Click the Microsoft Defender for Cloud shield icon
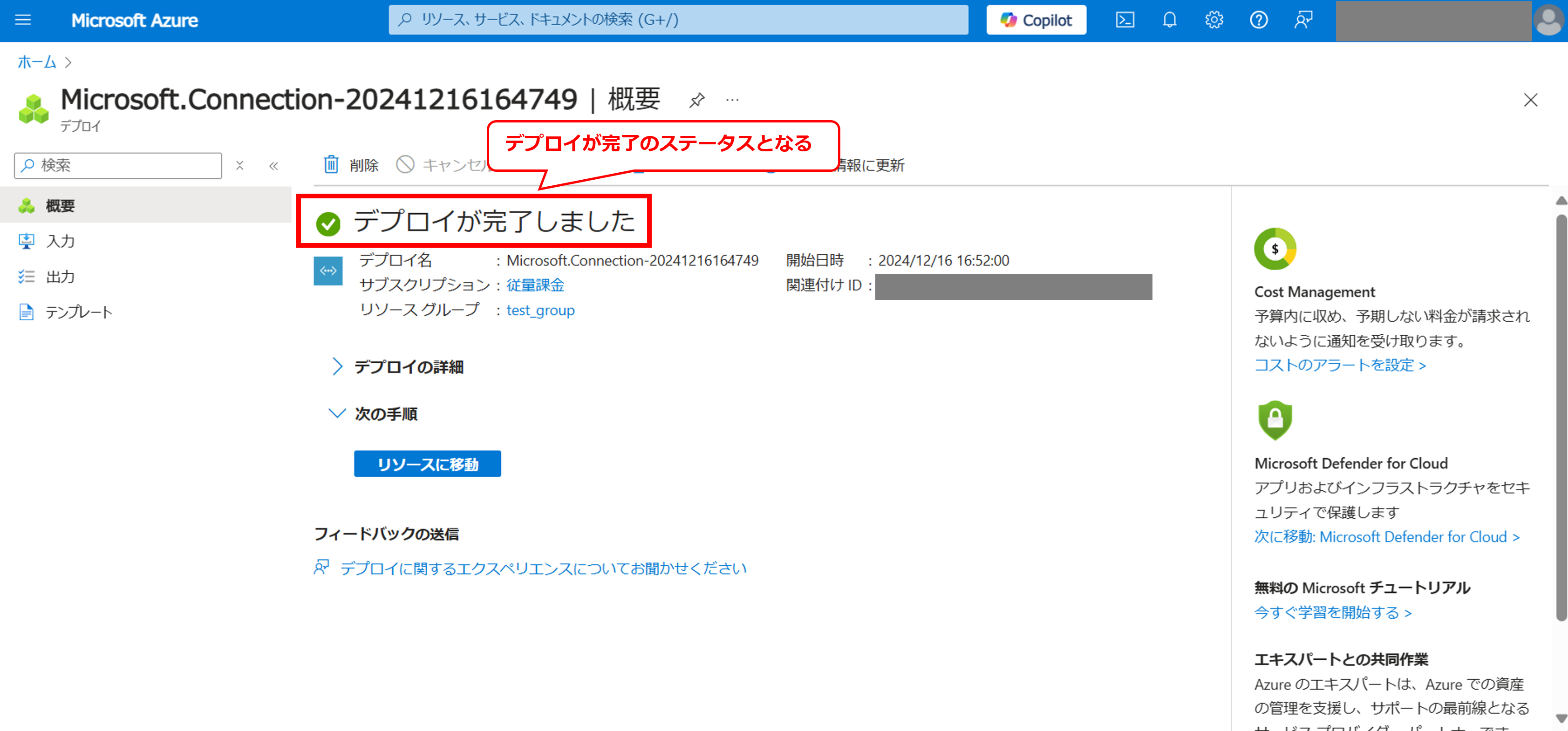The width and height of the screenshot is (1568, 731). pyautogui.click(x=1275, y=420)
